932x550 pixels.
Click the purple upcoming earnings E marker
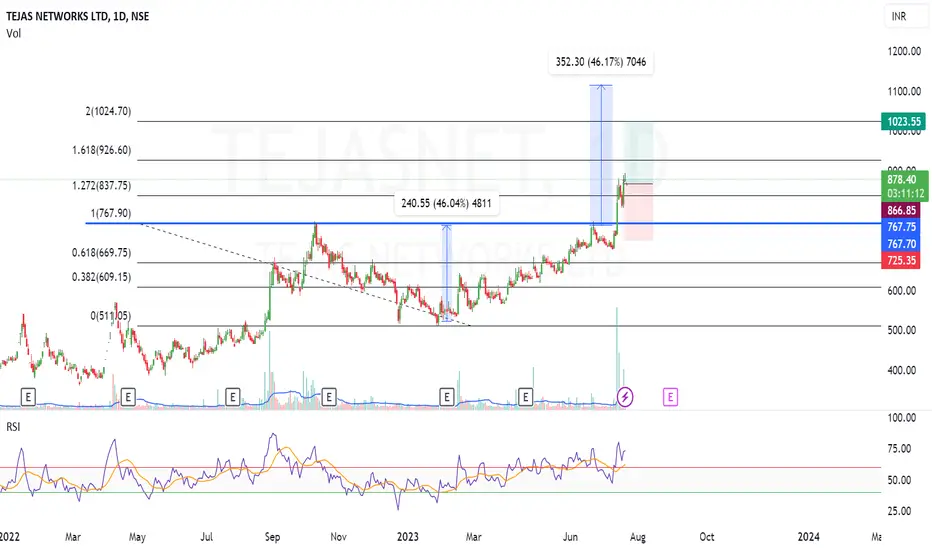[x=670, y=397]
